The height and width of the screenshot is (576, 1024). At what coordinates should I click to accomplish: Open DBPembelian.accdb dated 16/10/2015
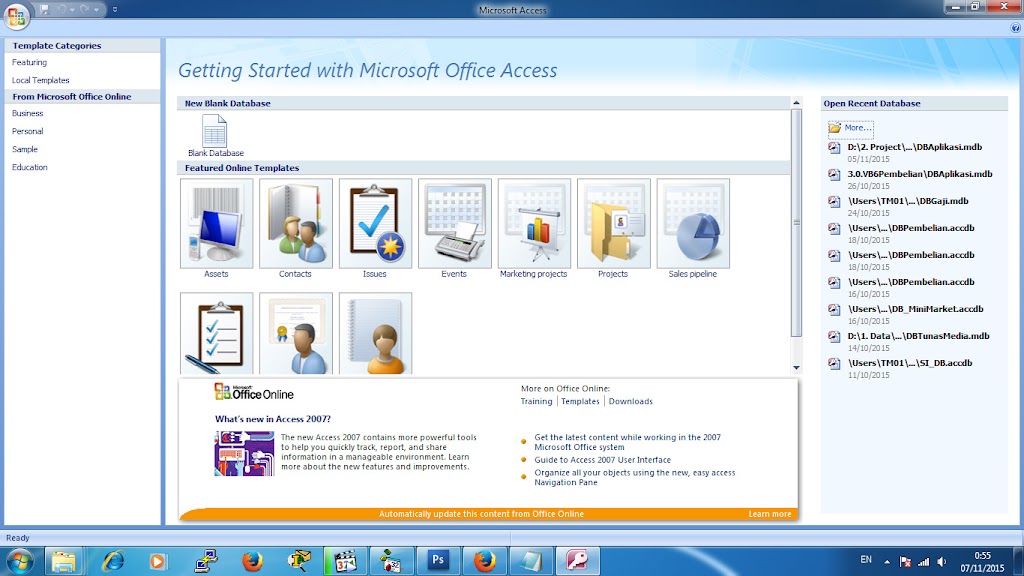[911, 282]
